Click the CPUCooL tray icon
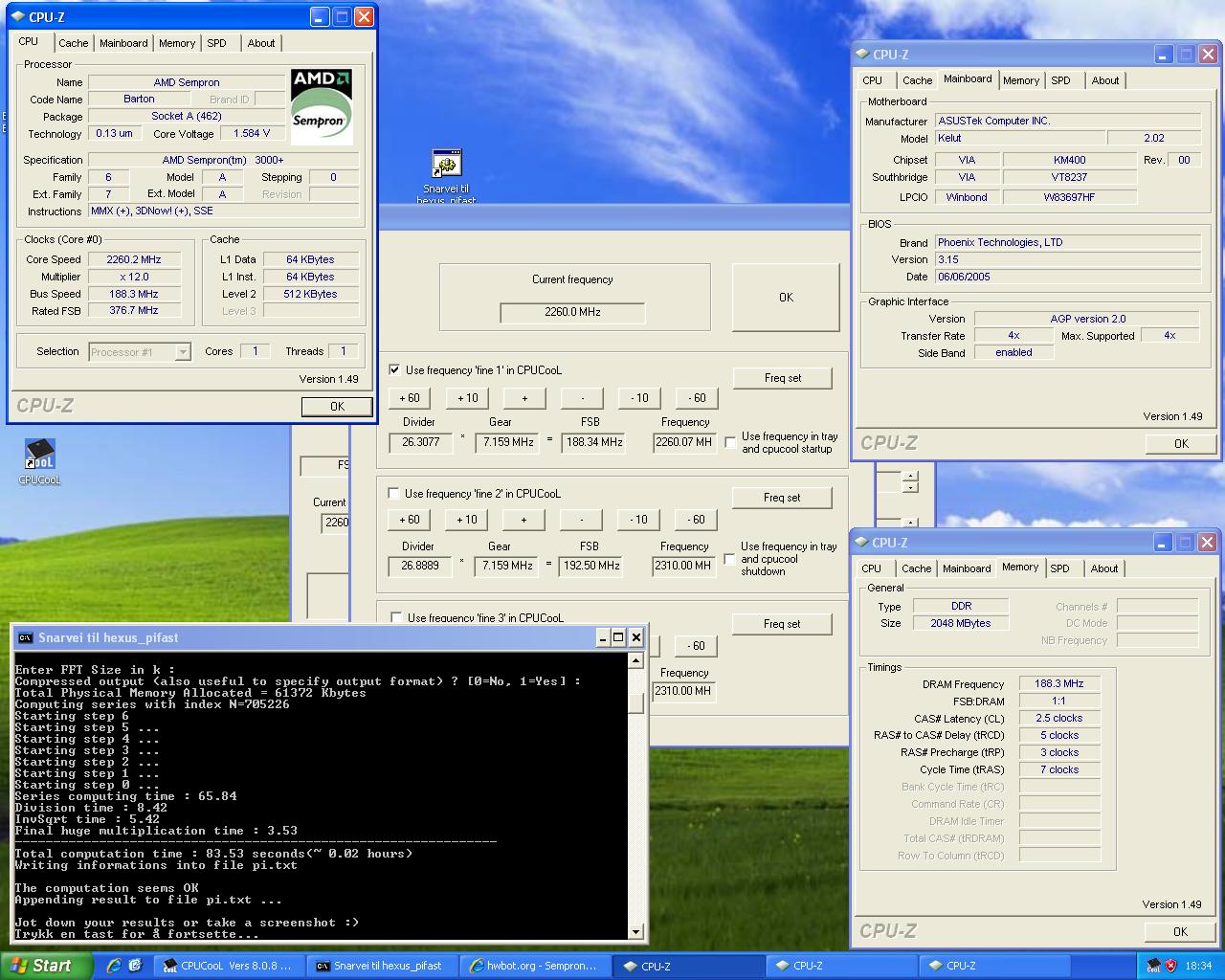1225x980 pixels. pos(1153,966)
